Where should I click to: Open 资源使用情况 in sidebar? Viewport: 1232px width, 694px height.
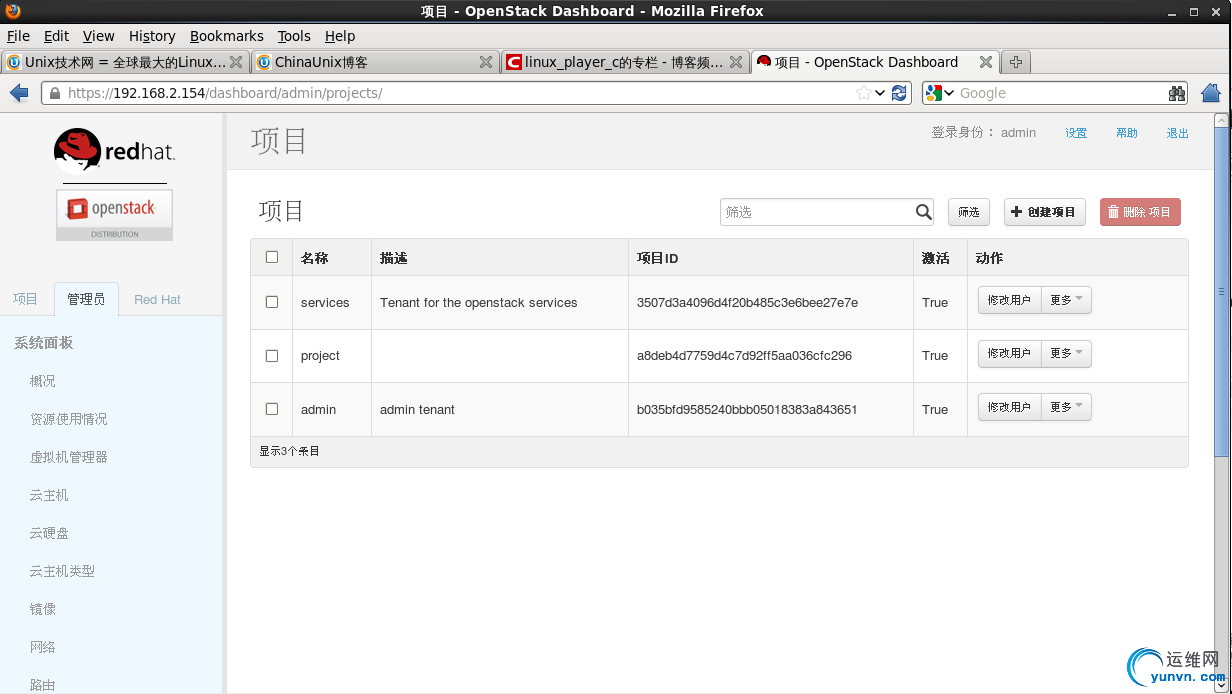point(69,419)
